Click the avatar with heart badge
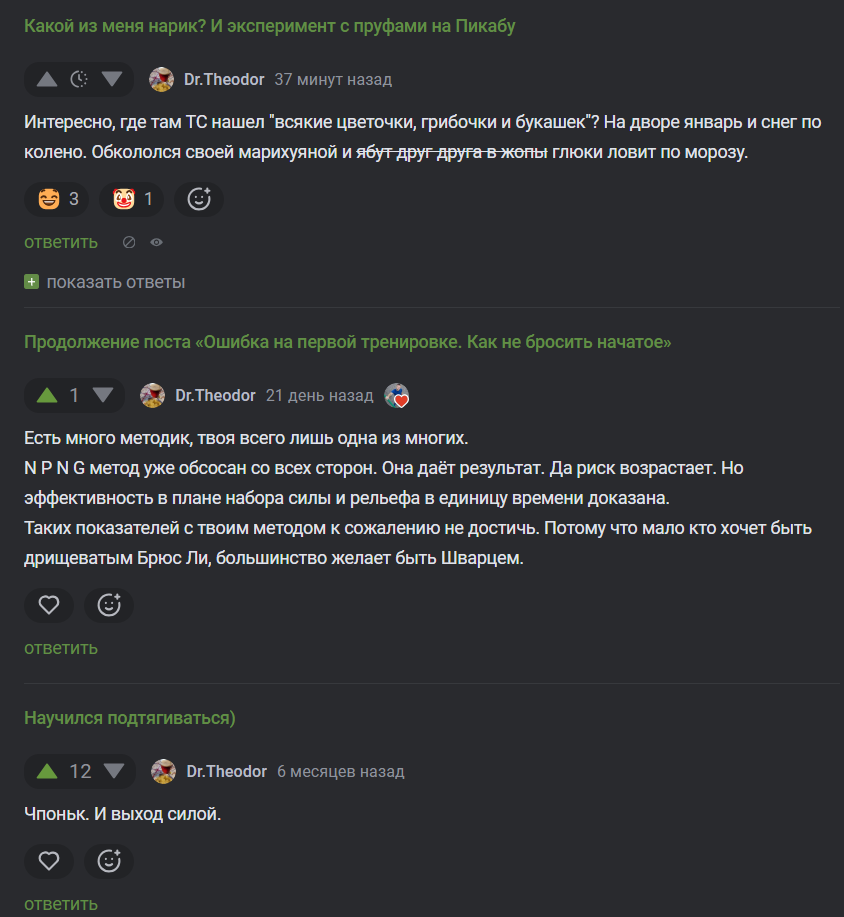 [397, 396]
